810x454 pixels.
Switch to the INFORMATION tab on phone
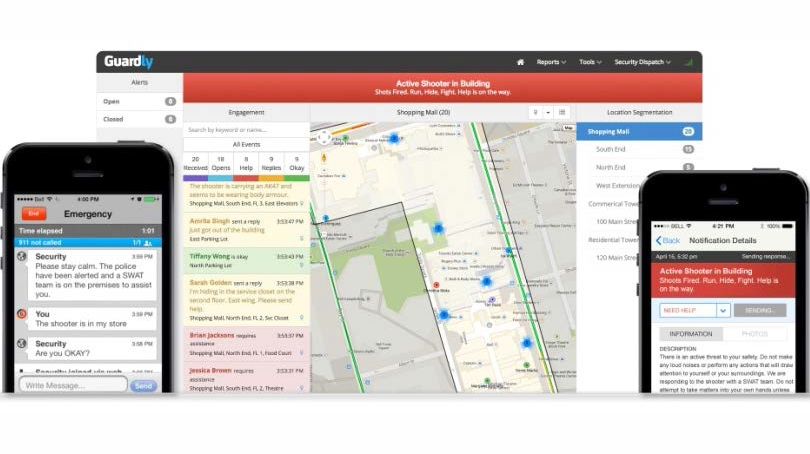pyautogui.click(x=691, y=334)
